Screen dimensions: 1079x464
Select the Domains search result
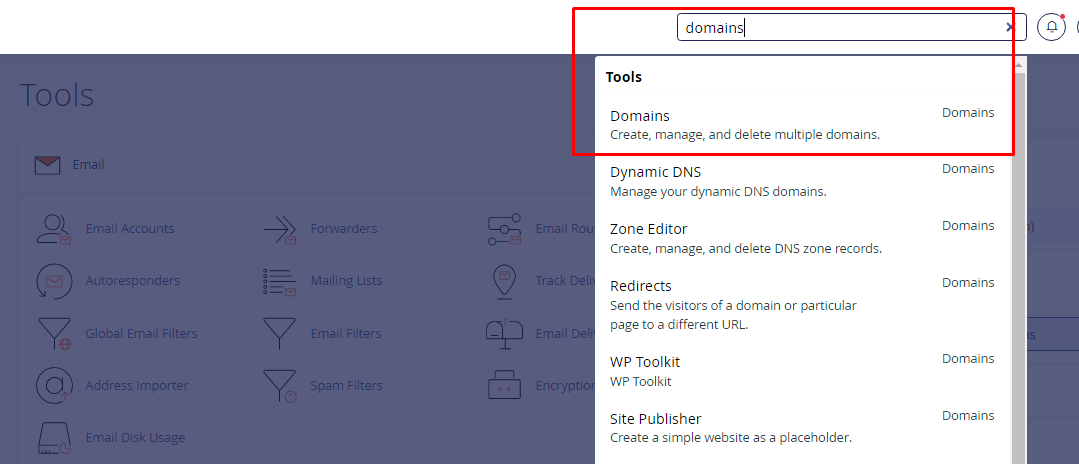pyautogui.click(x=802, y=125)
